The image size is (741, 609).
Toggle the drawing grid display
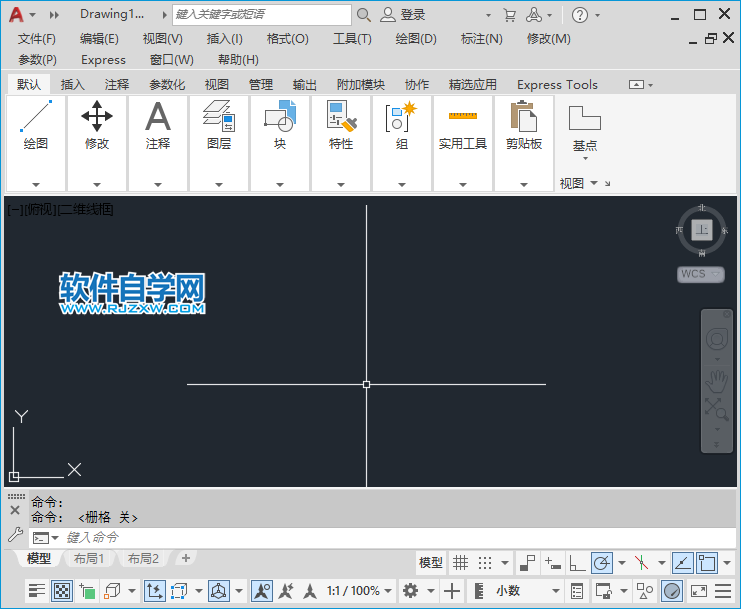[460, 563]
